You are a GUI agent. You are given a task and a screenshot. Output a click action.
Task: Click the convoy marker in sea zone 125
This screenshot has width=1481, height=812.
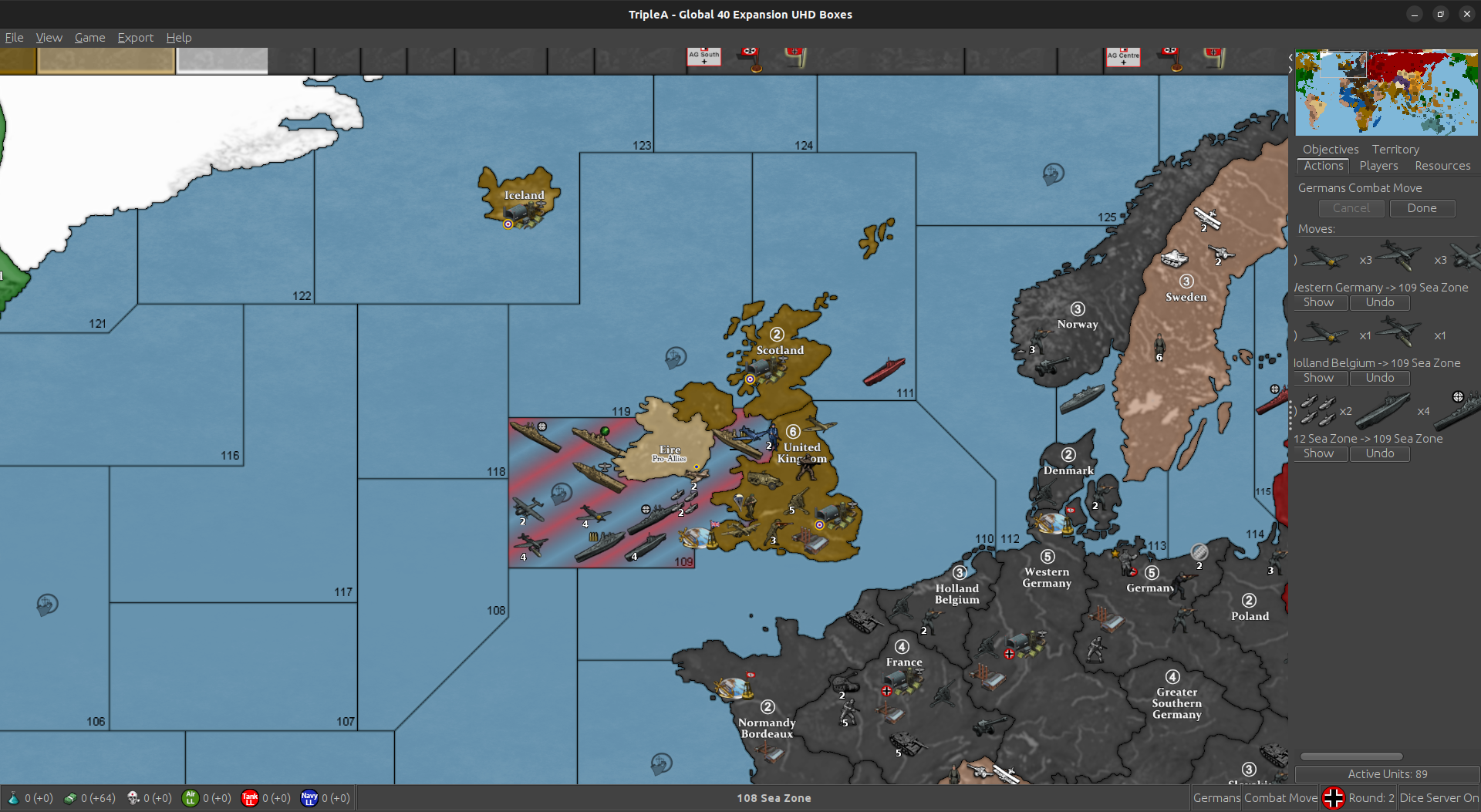(1054, 174)
